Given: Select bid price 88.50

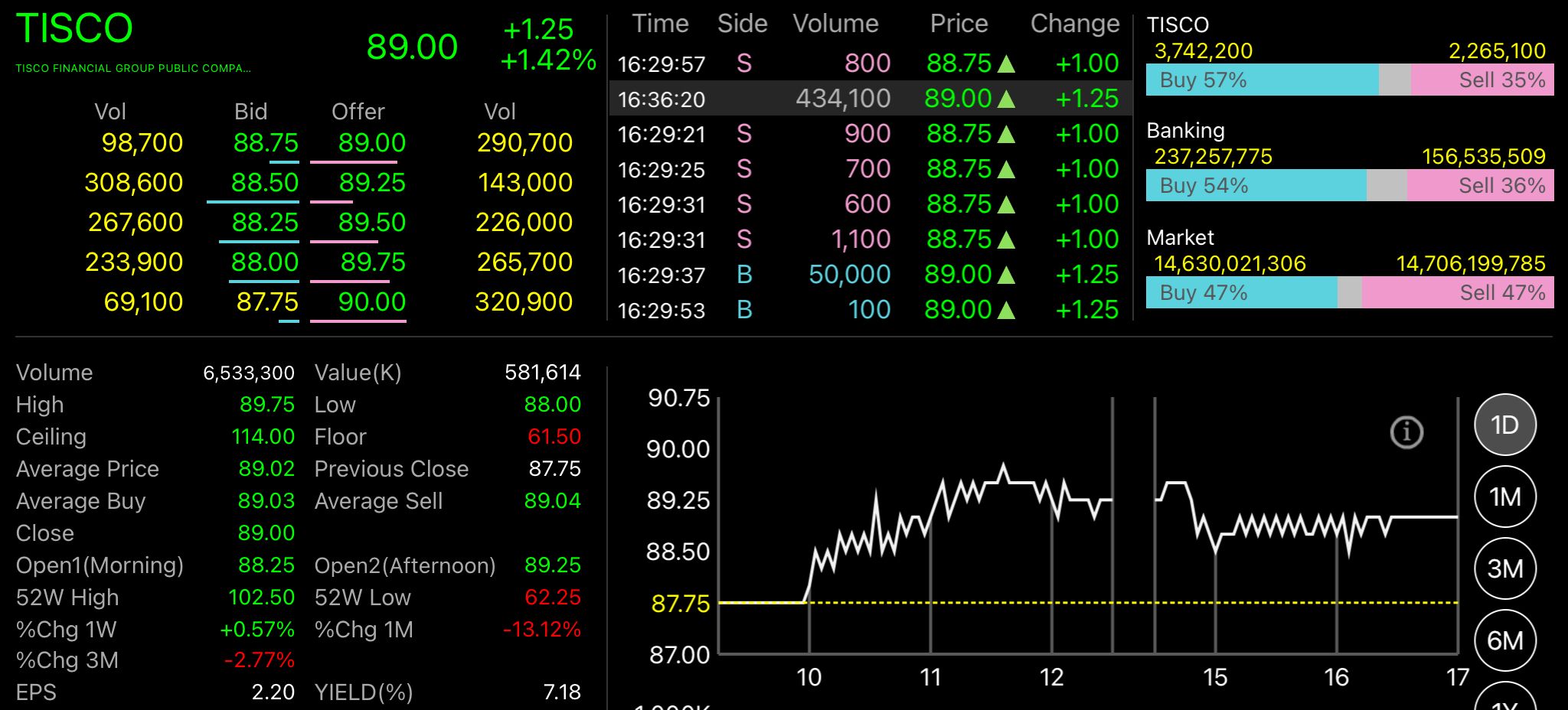Looking at the screenshot, I should 265,183.
